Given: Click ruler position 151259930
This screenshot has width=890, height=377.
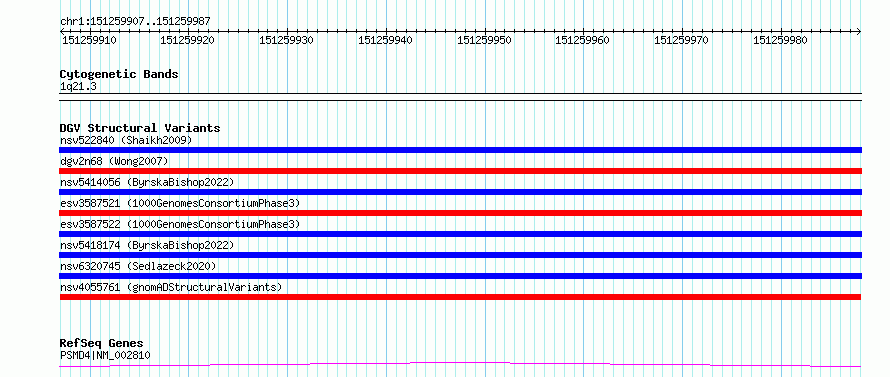Looking at the screenshot, I should tap(286, 41).
